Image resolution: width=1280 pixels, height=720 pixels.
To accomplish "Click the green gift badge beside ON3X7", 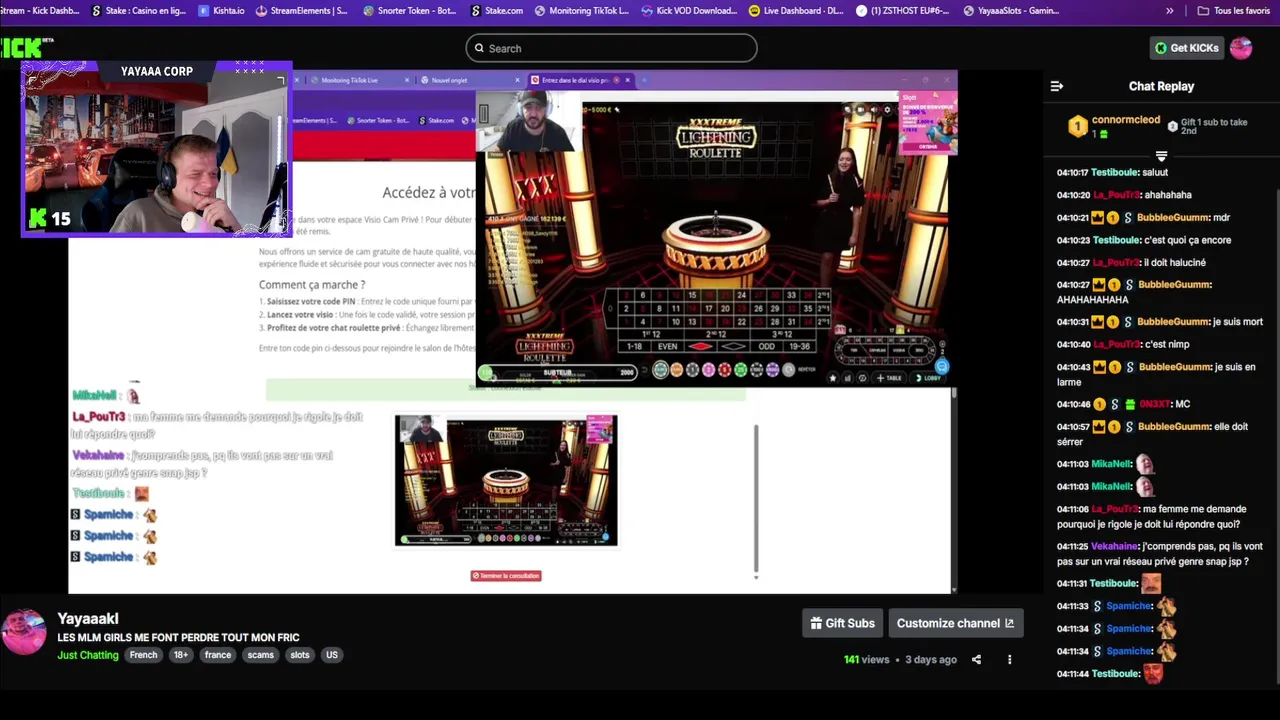I will click(1130, 404).
